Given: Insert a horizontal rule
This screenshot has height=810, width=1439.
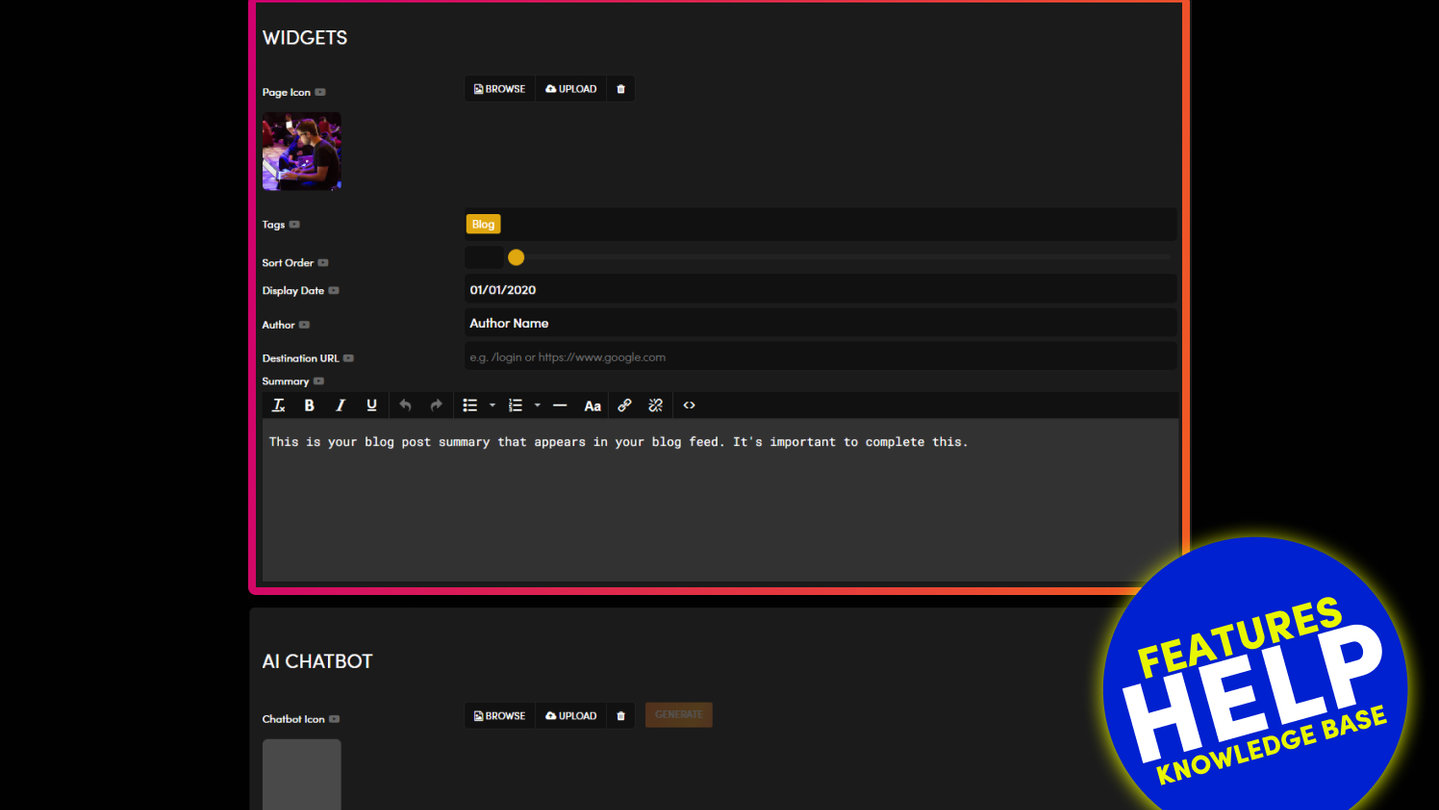Looking at the screenshot, I should 560,405.
